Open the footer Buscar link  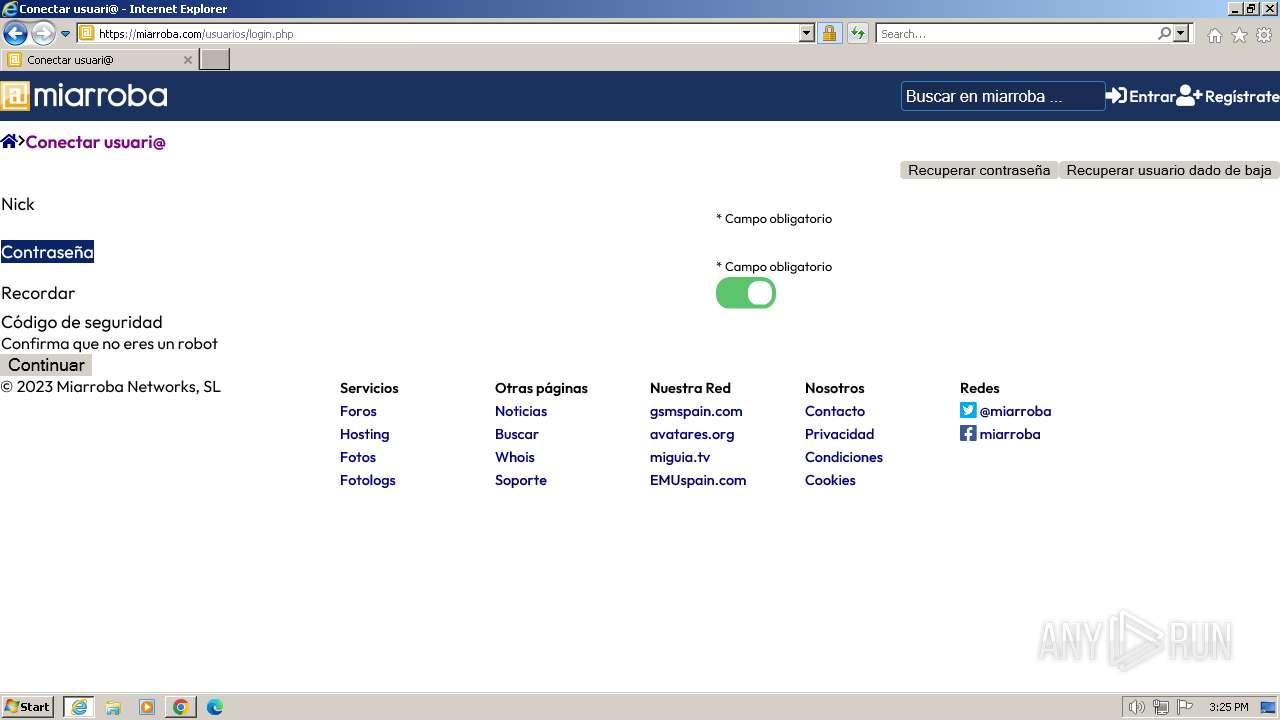click(x=517, y=434)
